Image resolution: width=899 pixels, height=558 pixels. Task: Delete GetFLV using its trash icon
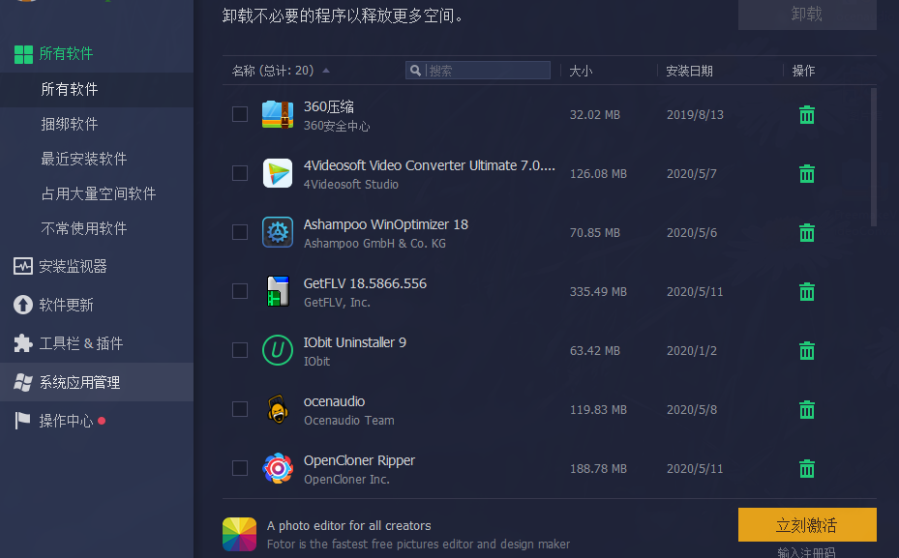click(807, 292)
